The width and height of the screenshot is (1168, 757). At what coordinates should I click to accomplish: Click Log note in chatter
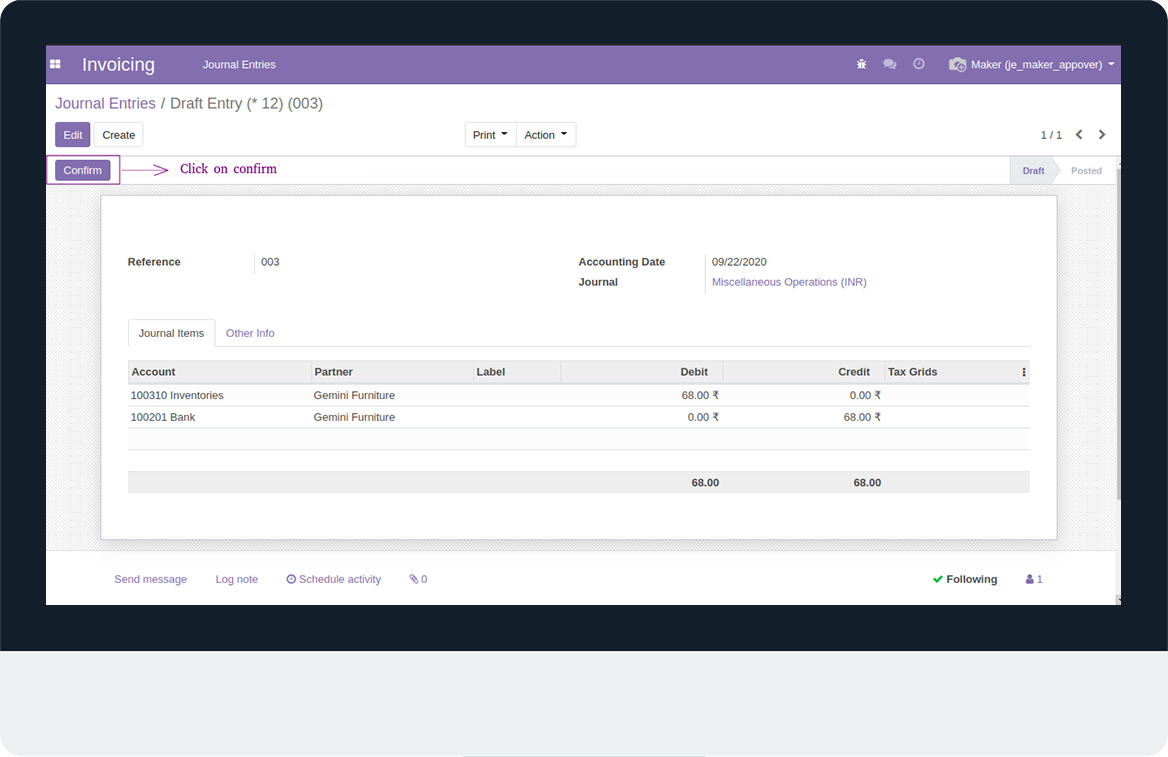[x=237, y=579]
